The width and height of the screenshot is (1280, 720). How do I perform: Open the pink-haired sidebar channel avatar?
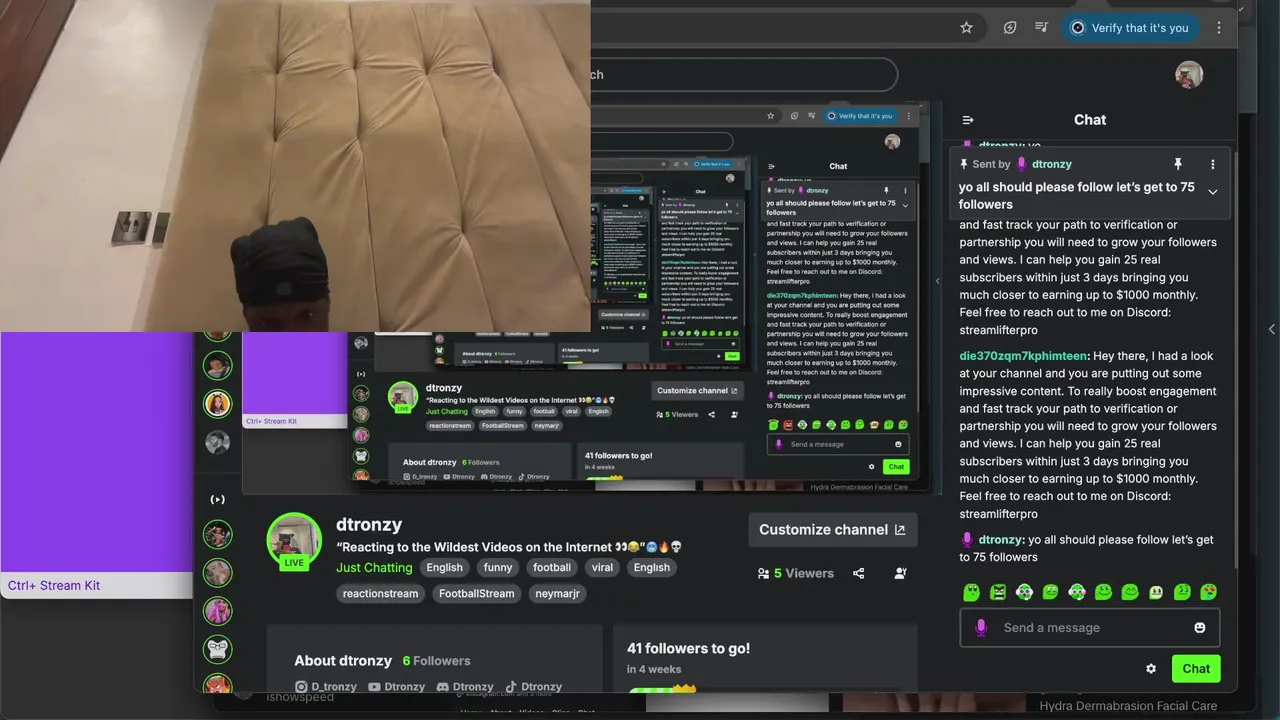pyautogui.click(x=218, y=610)
